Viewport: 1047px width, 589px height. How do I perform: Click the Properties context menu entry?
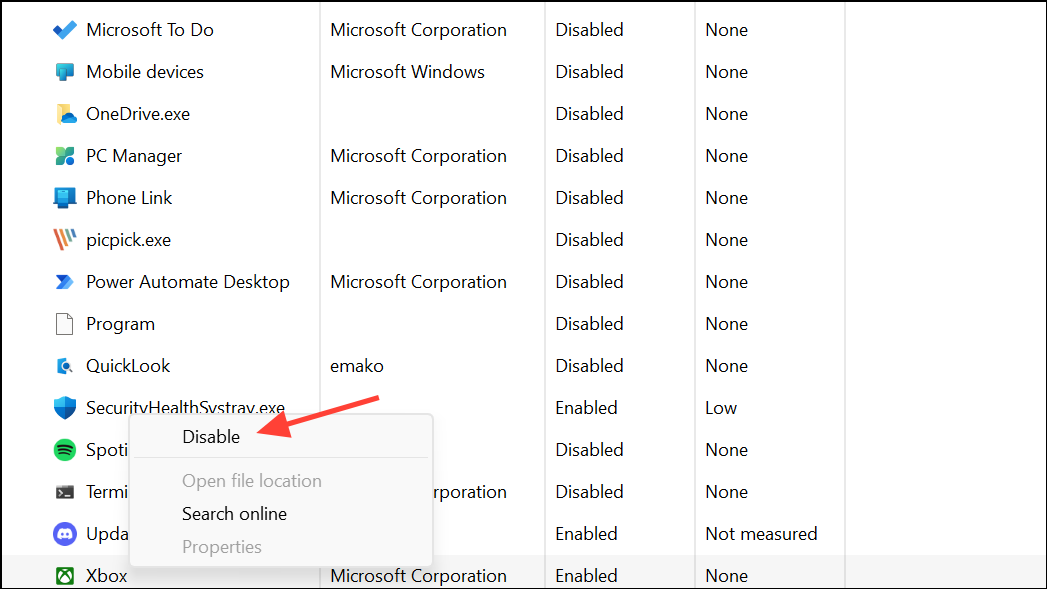coord(222,547)
